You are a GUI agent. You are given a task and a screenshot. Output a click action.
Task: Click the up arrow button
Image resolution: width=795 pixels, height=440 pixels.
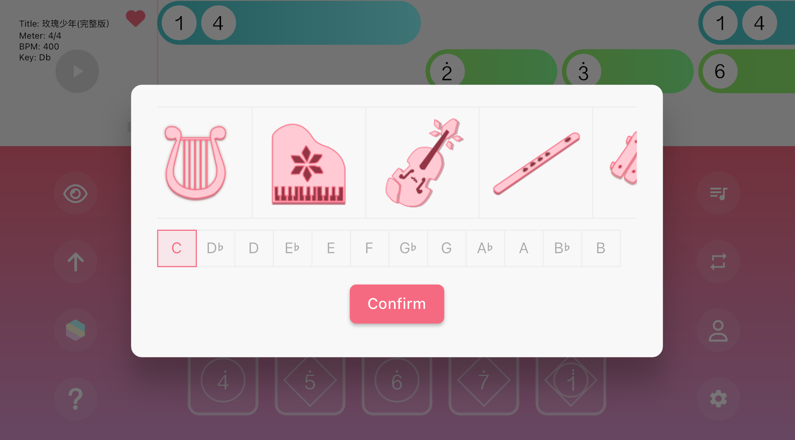point(76,262)
